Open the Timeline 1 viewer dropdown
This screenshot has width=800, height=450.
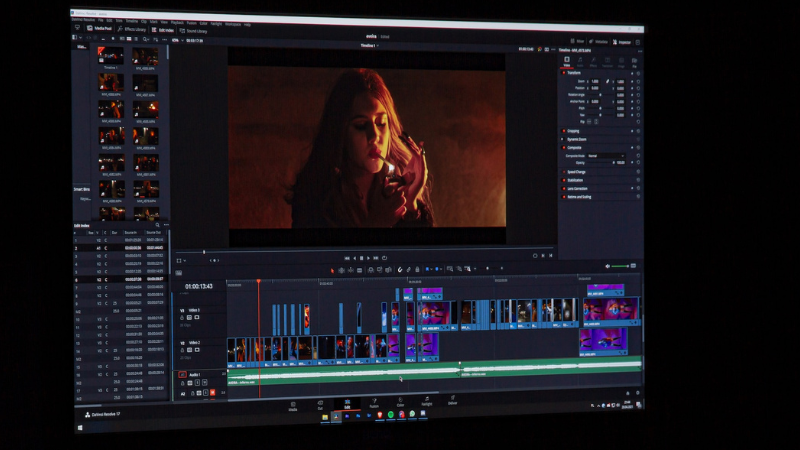(369, 45)
